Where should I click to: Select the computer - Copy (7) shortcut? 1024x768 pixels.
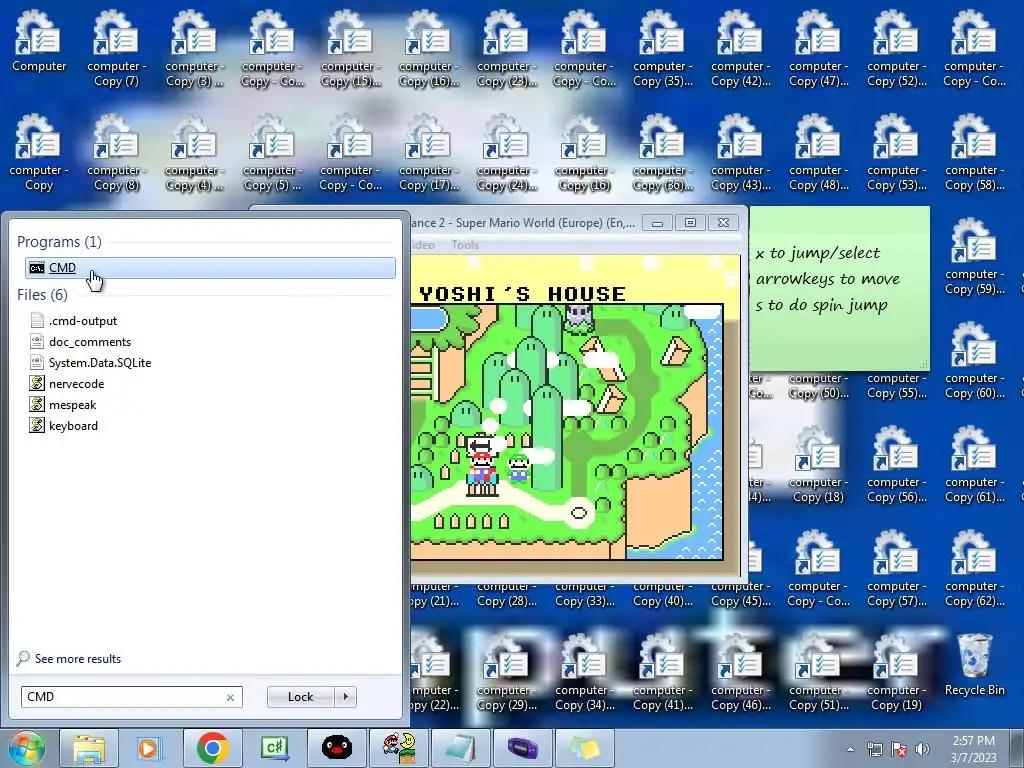coord(116,49)
